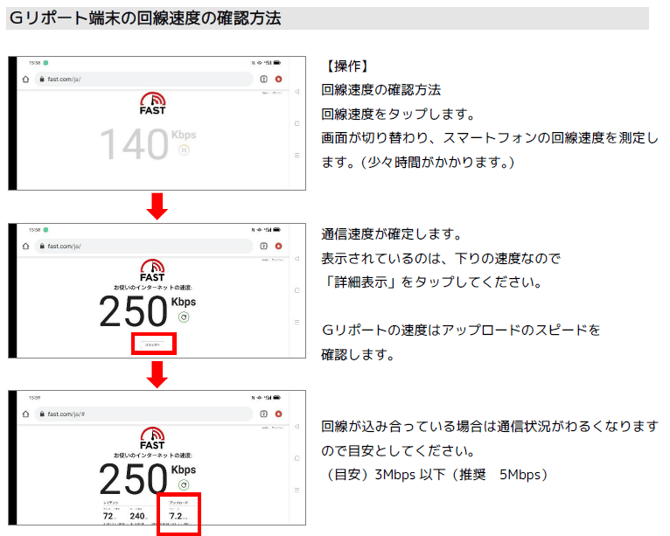Tap the Android recents lines in the 詳細表示 screenshot
This screenshot has width=670, height=536.
coord(297,322)
